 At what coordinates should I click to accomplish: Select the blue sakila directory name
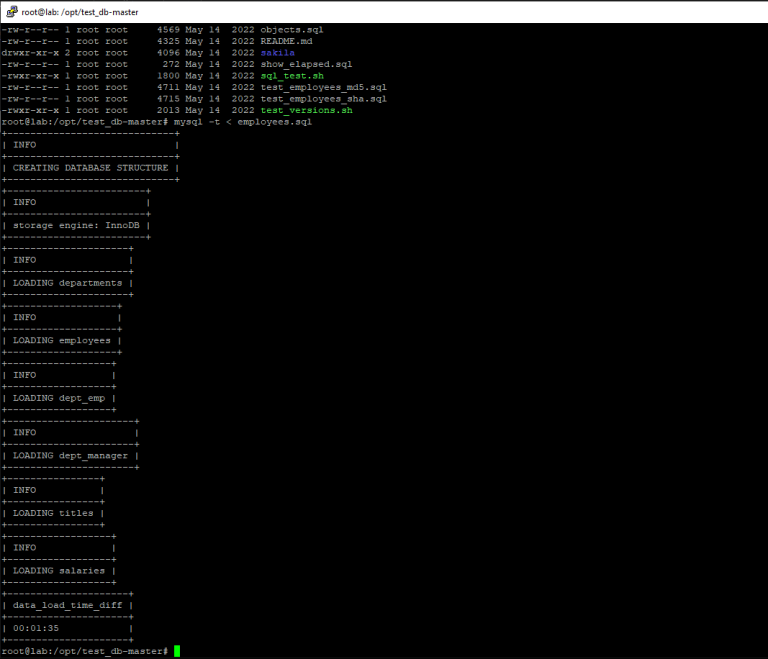tap(277, 53)
